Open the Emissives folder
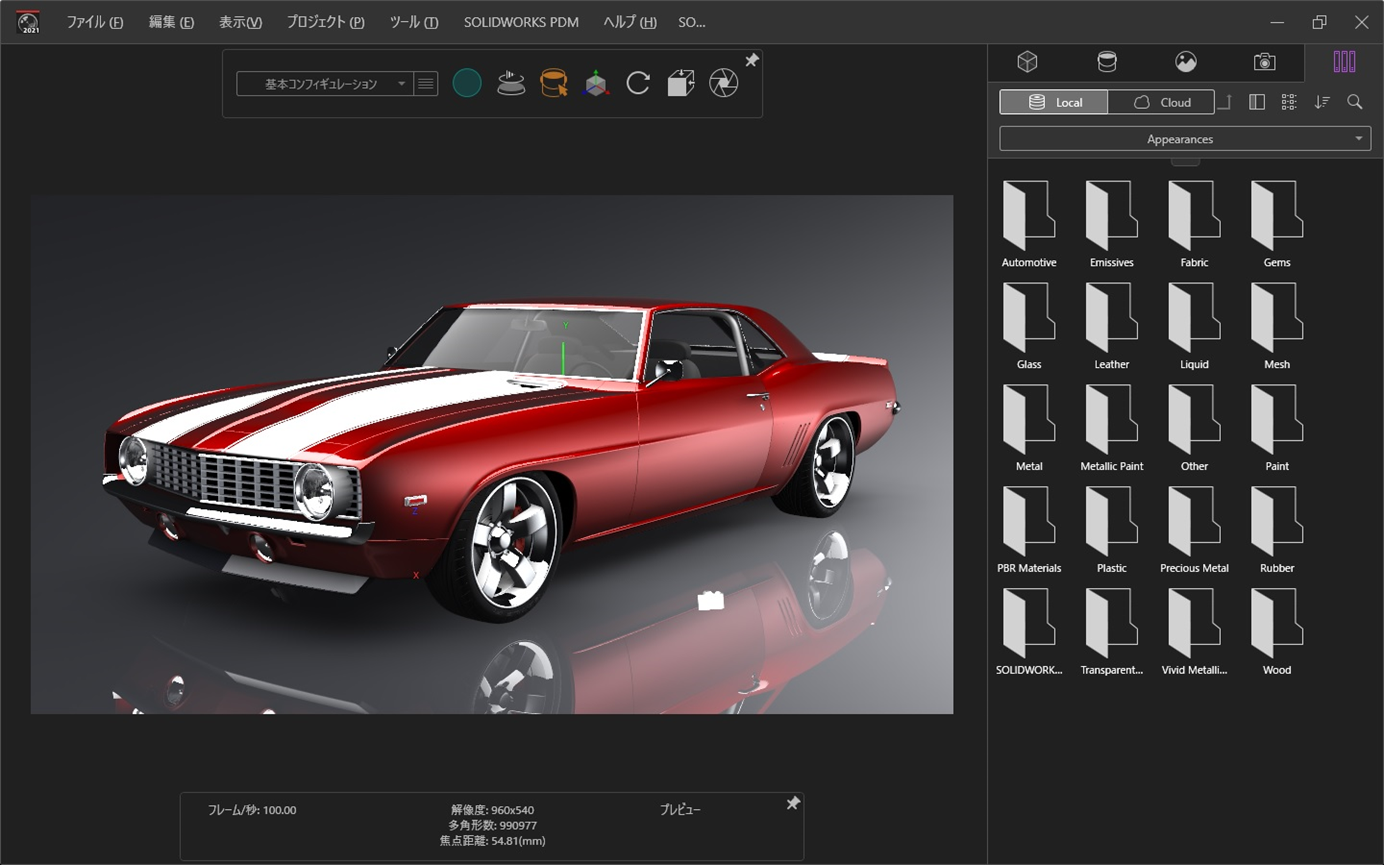This screenshot has height=865, width=1384. click(x=1112, y=224)
